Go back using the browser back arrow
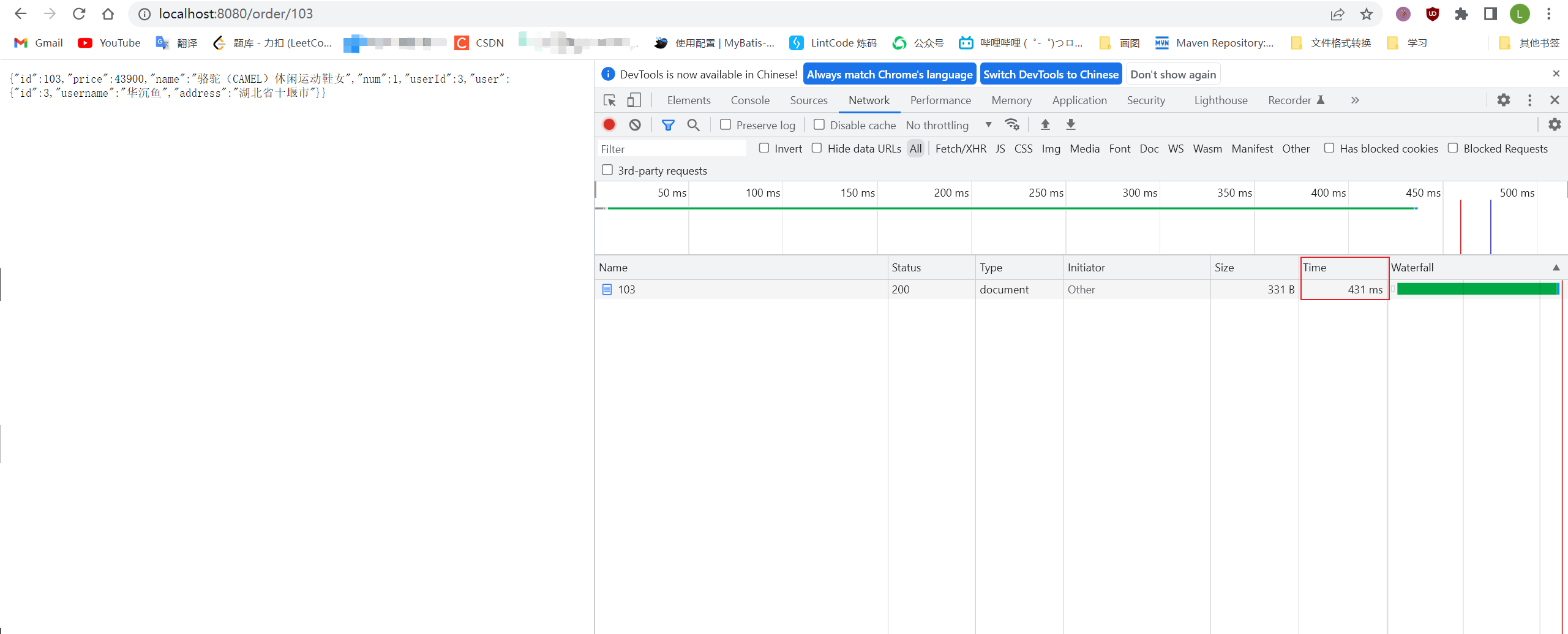Screen dimensions: 1568x634 click(20, 13)
